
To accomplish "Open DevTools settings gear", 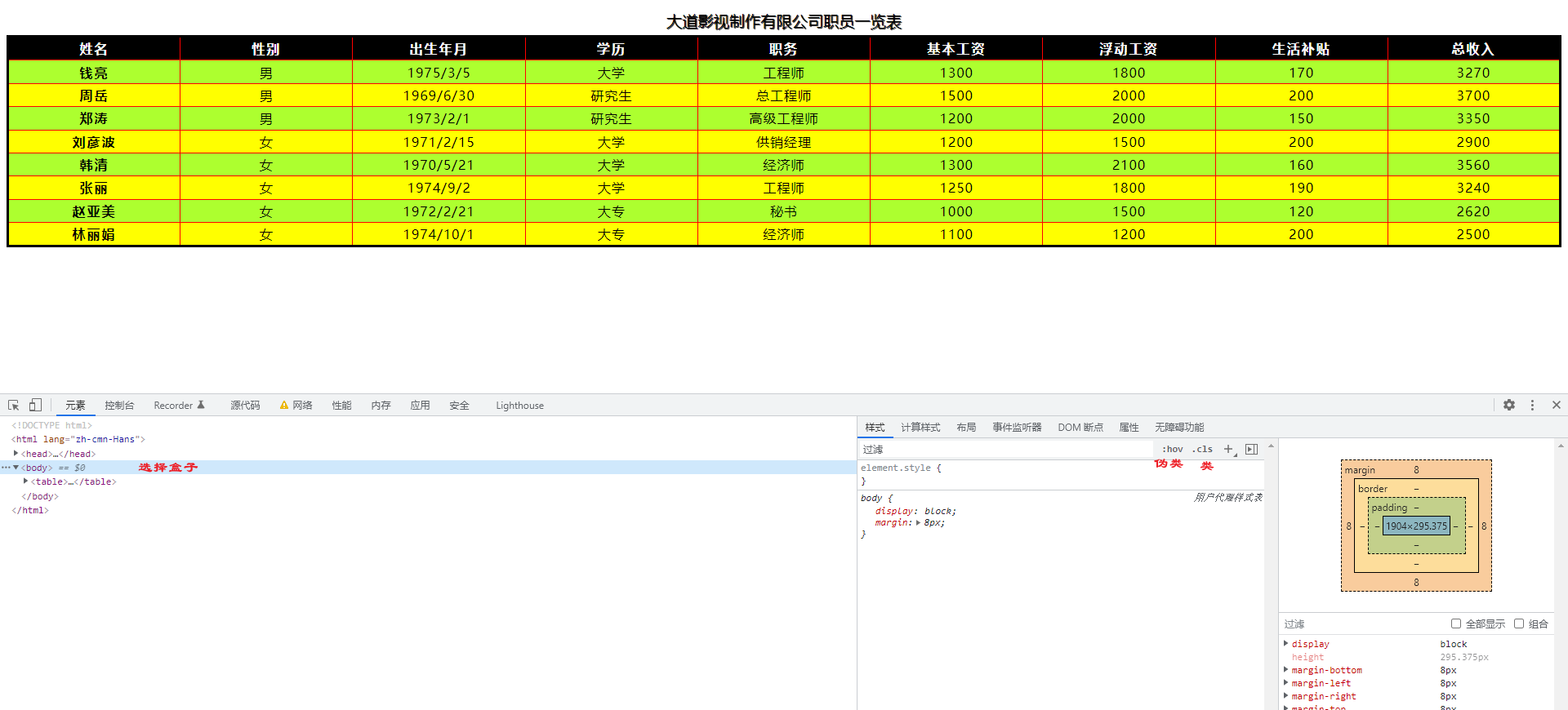I will coord(1509,406).
